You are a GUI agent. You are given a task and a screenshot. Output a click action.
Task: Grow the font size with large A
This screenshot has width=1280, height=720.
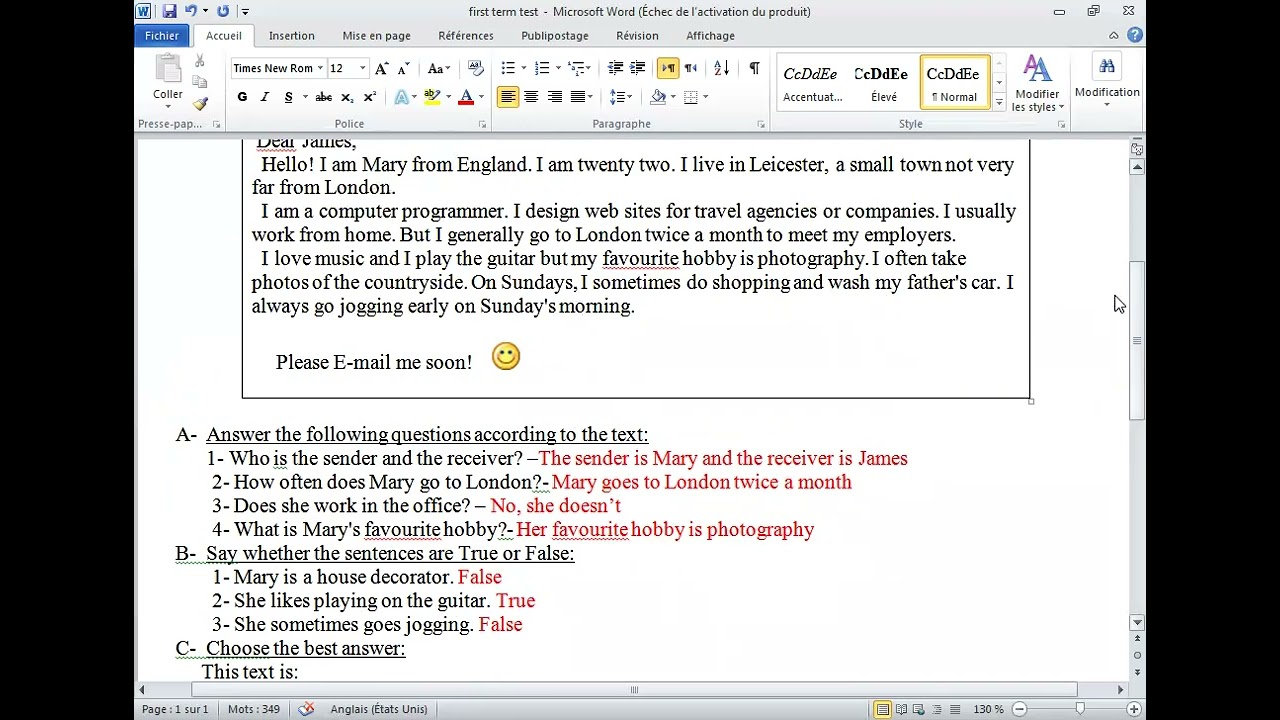pos(381,68)
